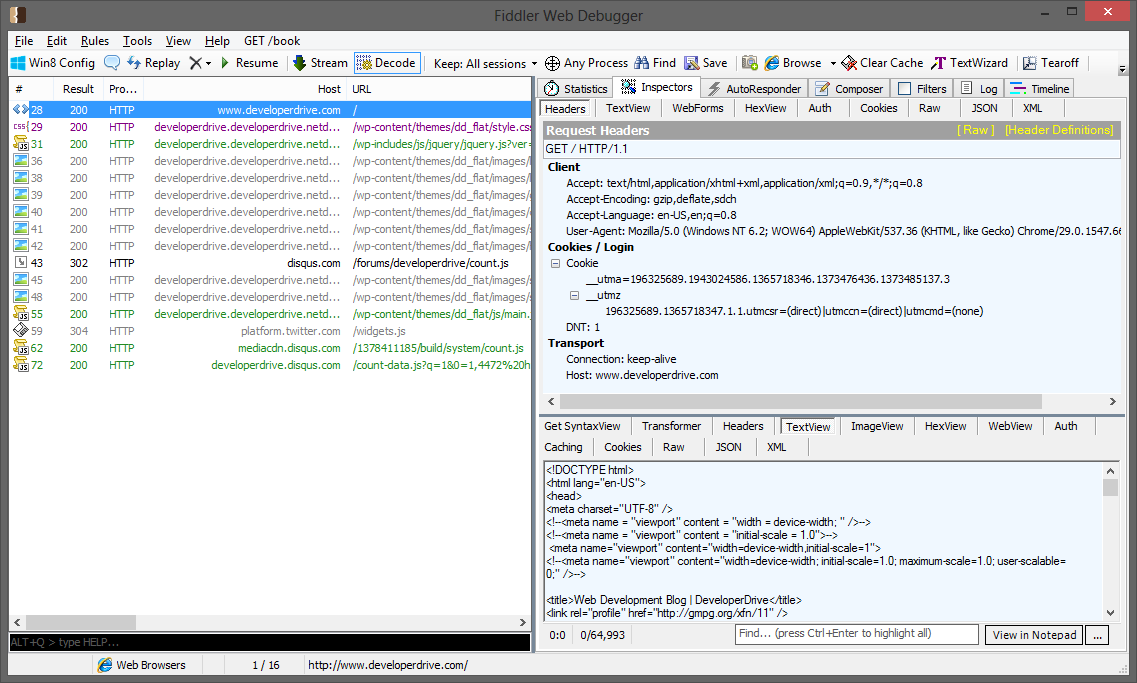Switch to the Timeline tab
1137x683 pixels.
(1040, 88)
